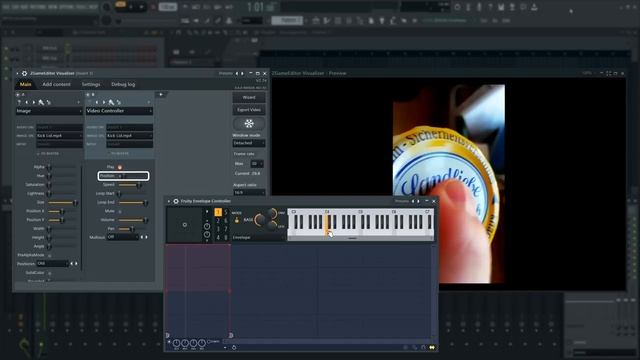Image resolution: width=640 pixels, height=360 pixels.
Task: Click the Loop End slider
Action: point(133,202)
